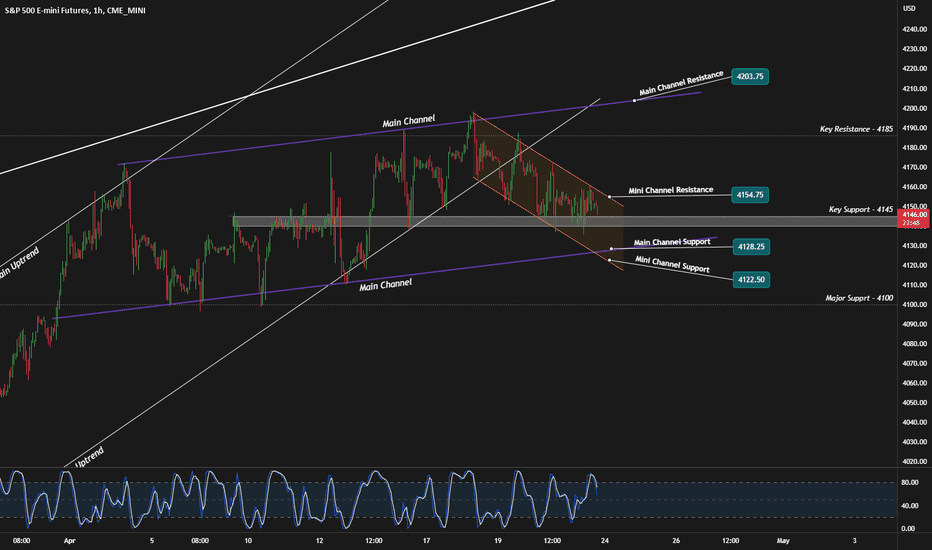Select the 4122.50 price label
Viewport: 932px width, 550px height.
coord(751,279)
